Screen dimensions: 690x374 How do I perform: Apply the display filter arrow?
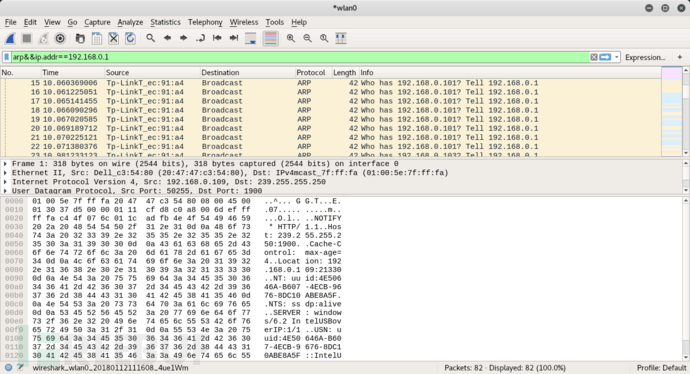click(606, 57)
